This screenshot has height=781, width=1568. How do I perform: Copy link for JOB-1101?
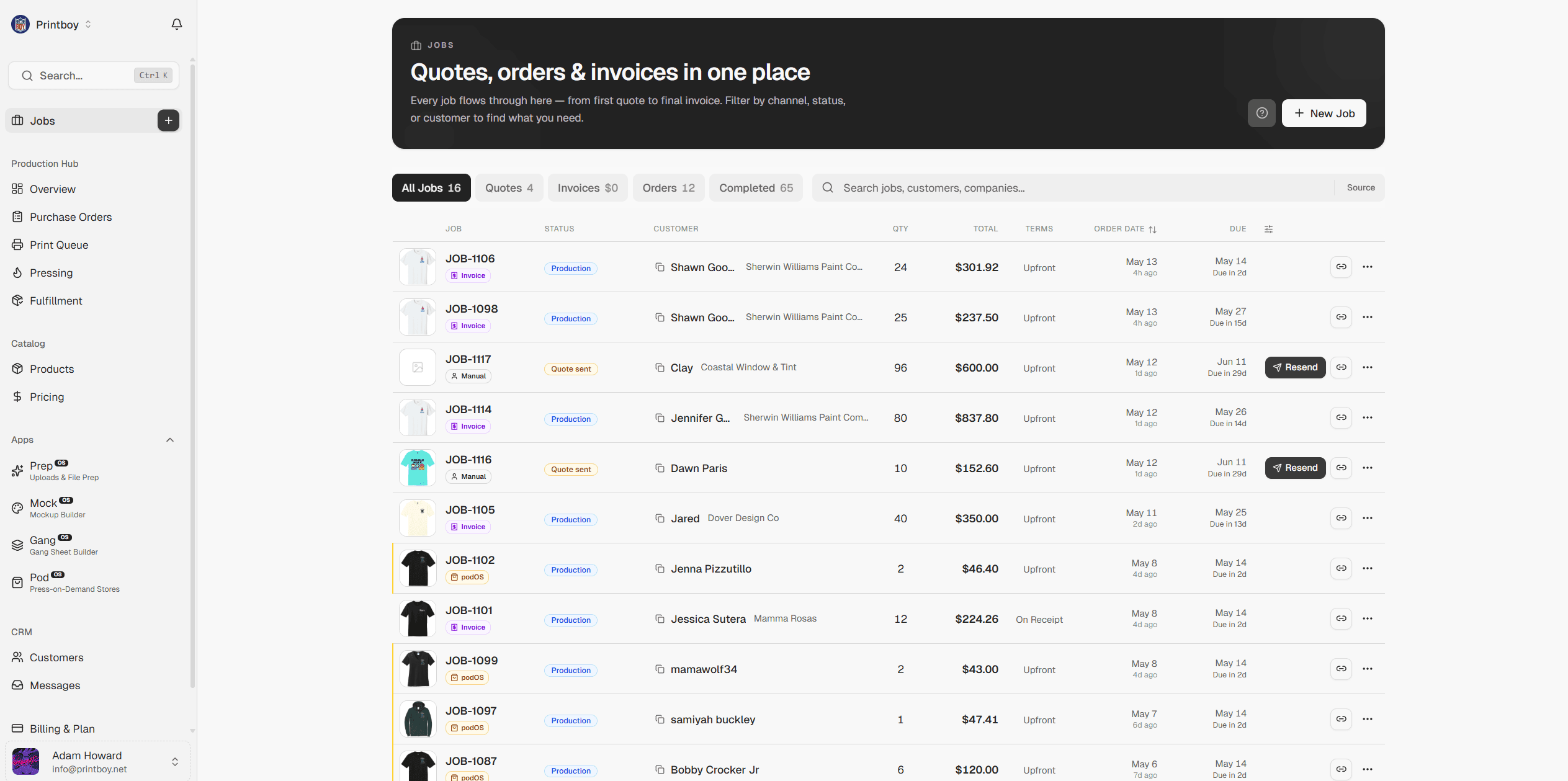pos(1341,618)
